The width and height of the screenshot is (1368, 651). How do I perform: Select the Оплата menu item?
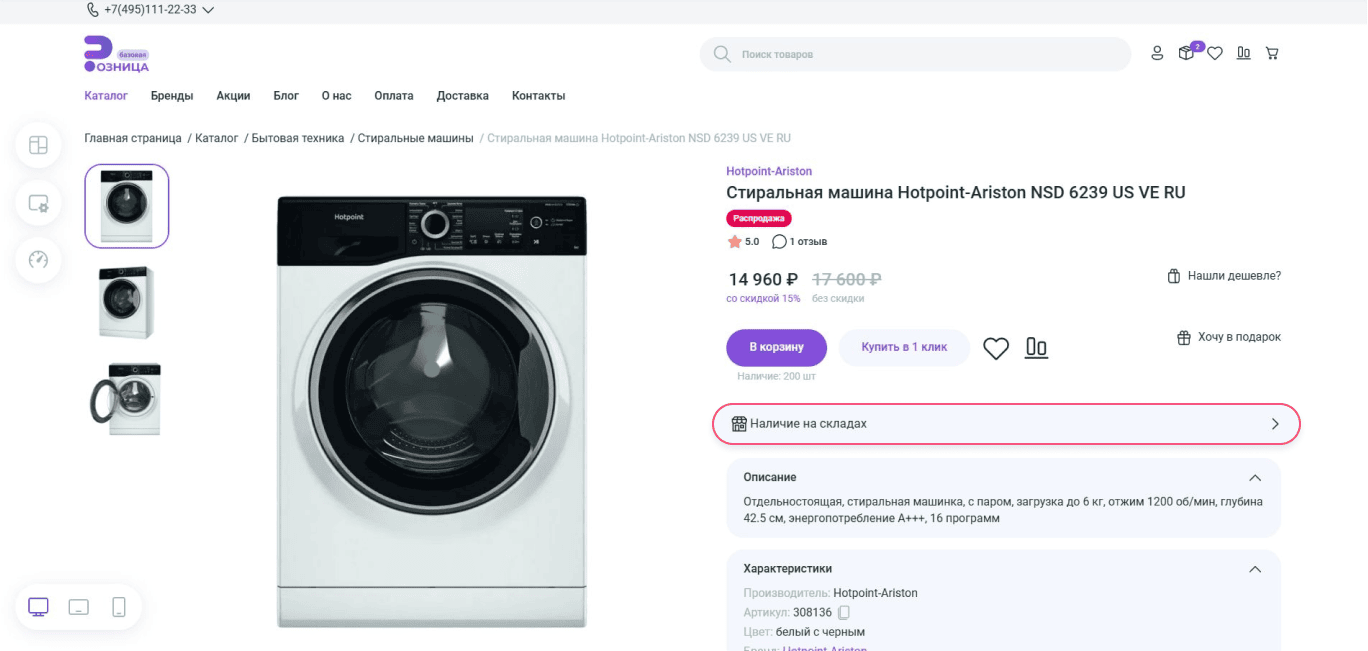394,96
